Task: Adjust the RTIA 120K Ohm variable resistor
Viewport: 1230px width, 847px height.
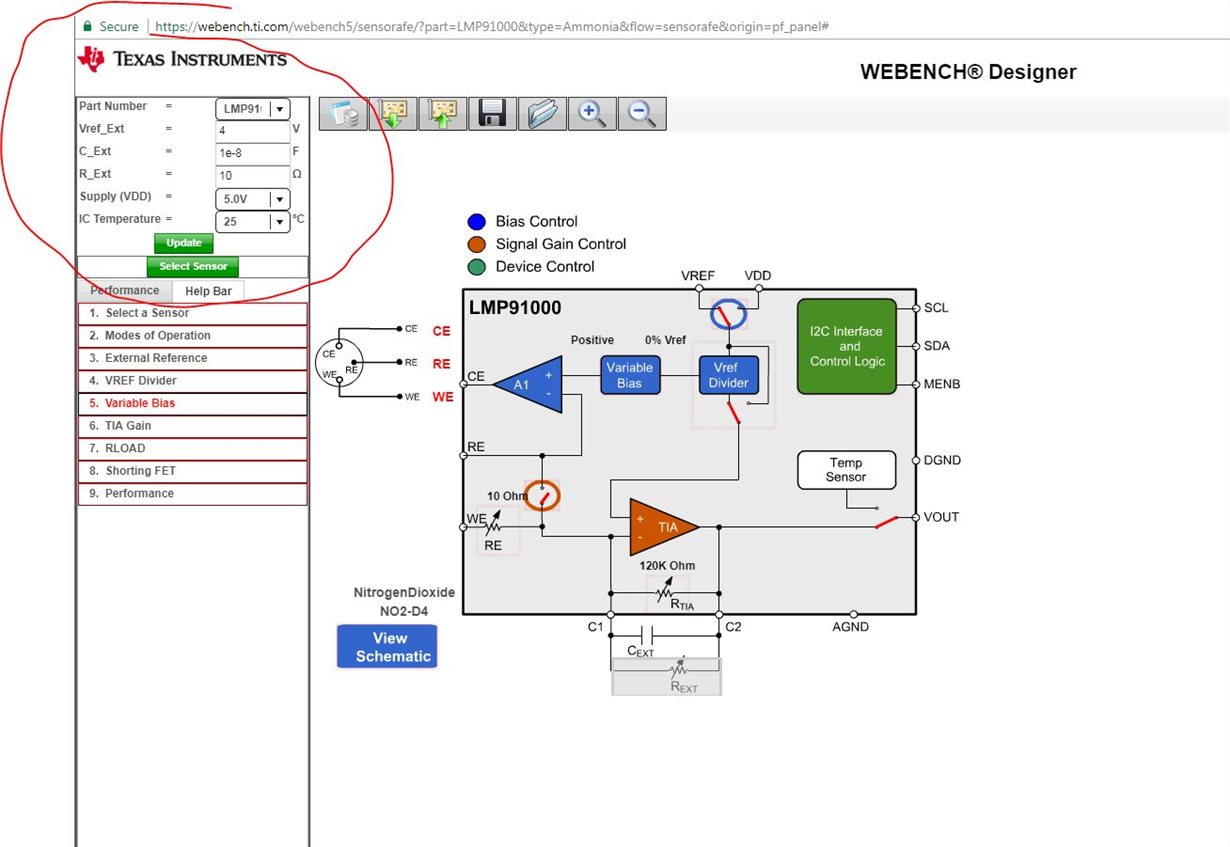Action: point(666,592)
